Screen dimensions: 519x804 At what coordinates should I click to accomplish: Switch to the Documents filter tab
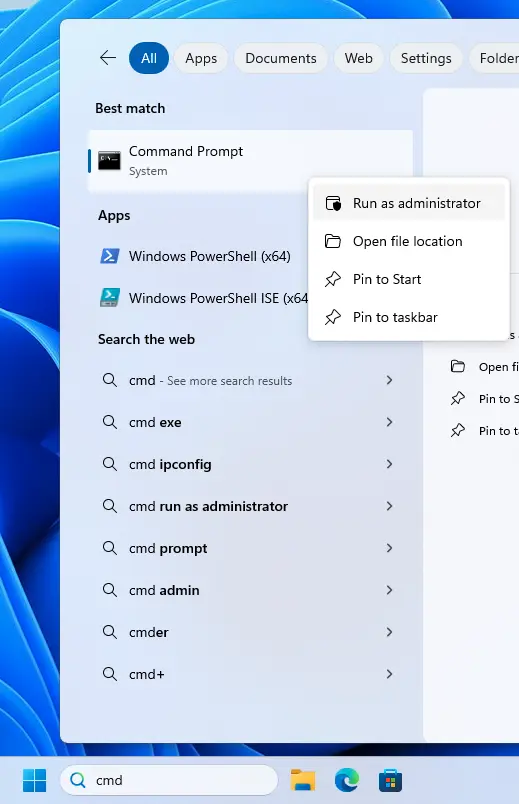[x=281, y=58]
